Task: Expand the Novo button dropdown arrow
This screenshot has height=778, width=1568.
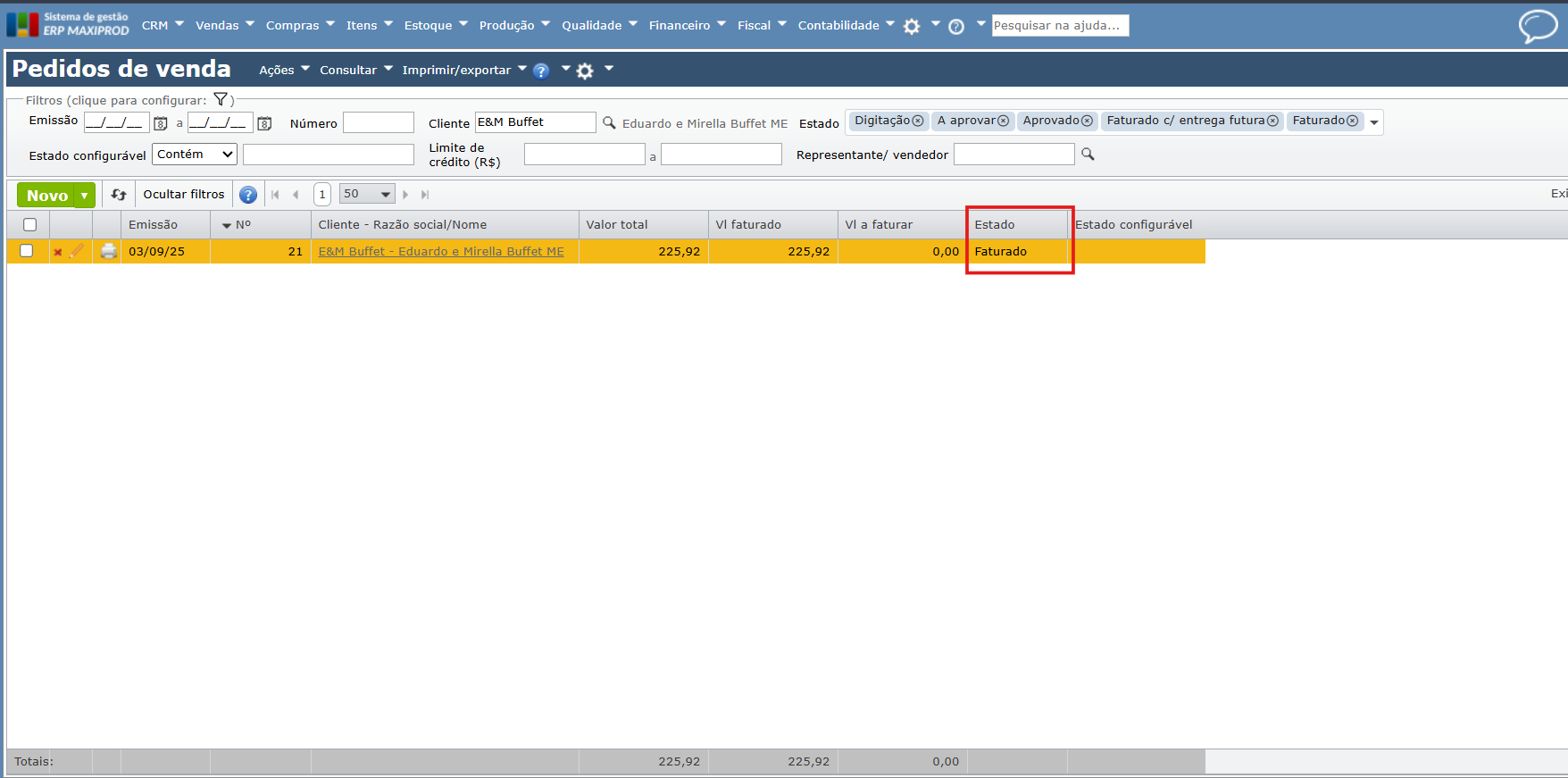Action: 85,196
